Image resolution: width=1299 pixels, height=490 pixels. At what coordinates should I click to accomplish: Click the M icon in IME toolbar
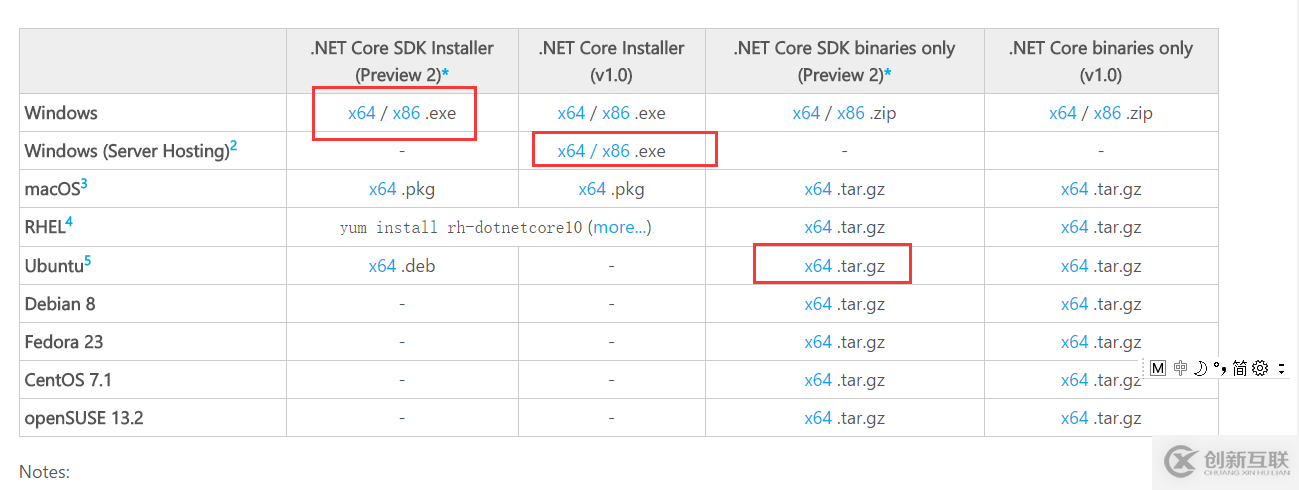tap(1158, 368)
